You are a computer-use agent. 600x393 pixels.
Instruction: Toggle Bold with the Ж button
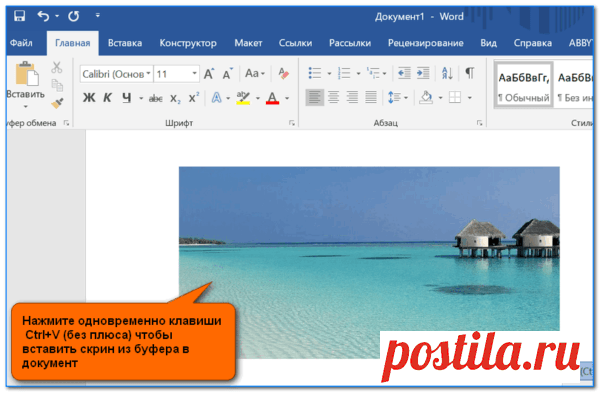89,98
